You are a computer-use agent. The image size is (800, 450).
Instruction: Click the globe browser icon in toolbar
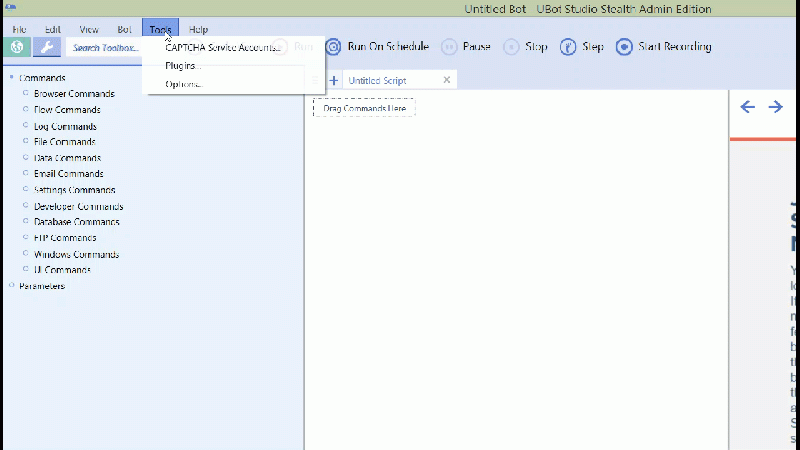pyautogui.click(x=17, y=47)
